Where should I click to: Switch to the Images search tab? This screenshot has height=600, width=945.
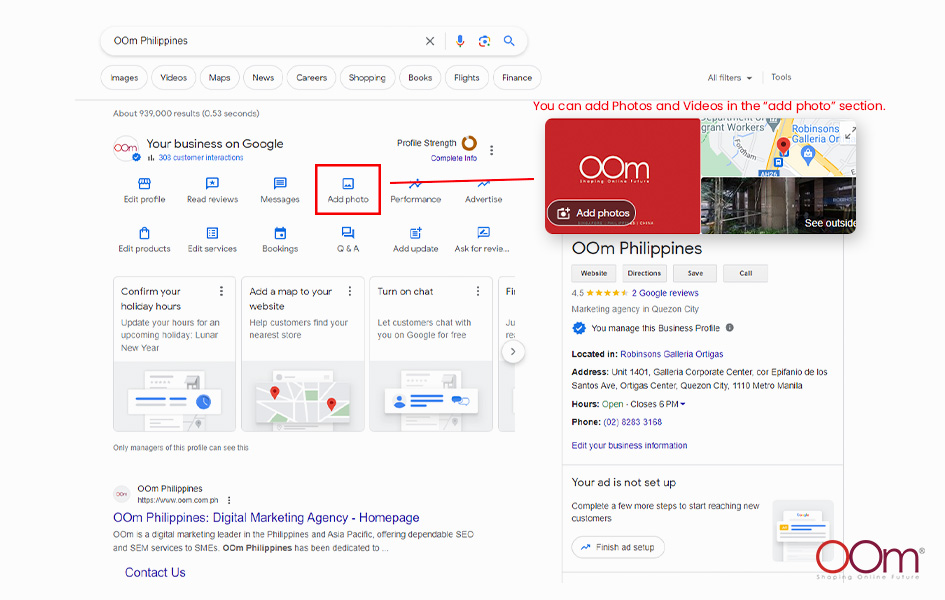(125, 78)
